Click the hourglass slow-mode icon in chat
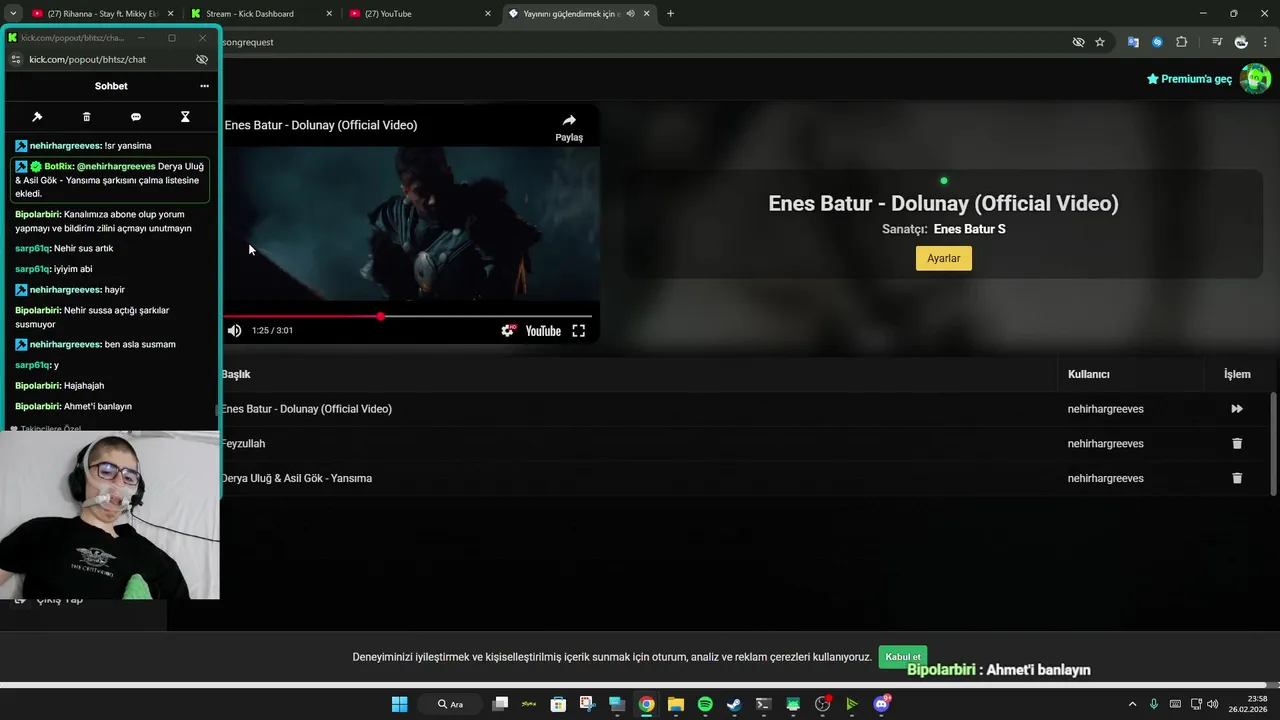Viewport: 1280px width, 720px height. [185, 117]
